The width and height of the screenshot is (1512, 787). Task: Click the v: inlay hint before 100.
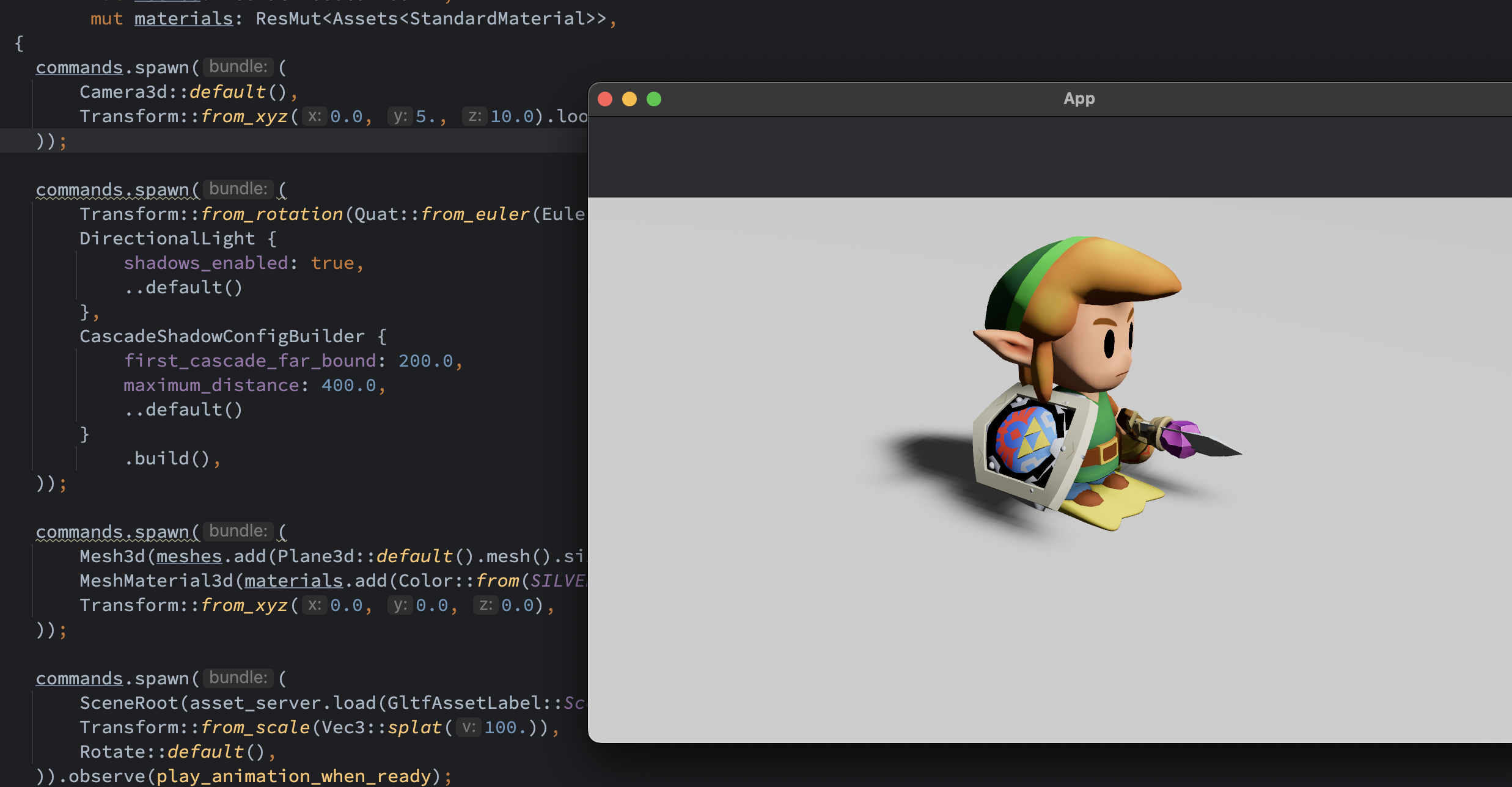point(468,727)
